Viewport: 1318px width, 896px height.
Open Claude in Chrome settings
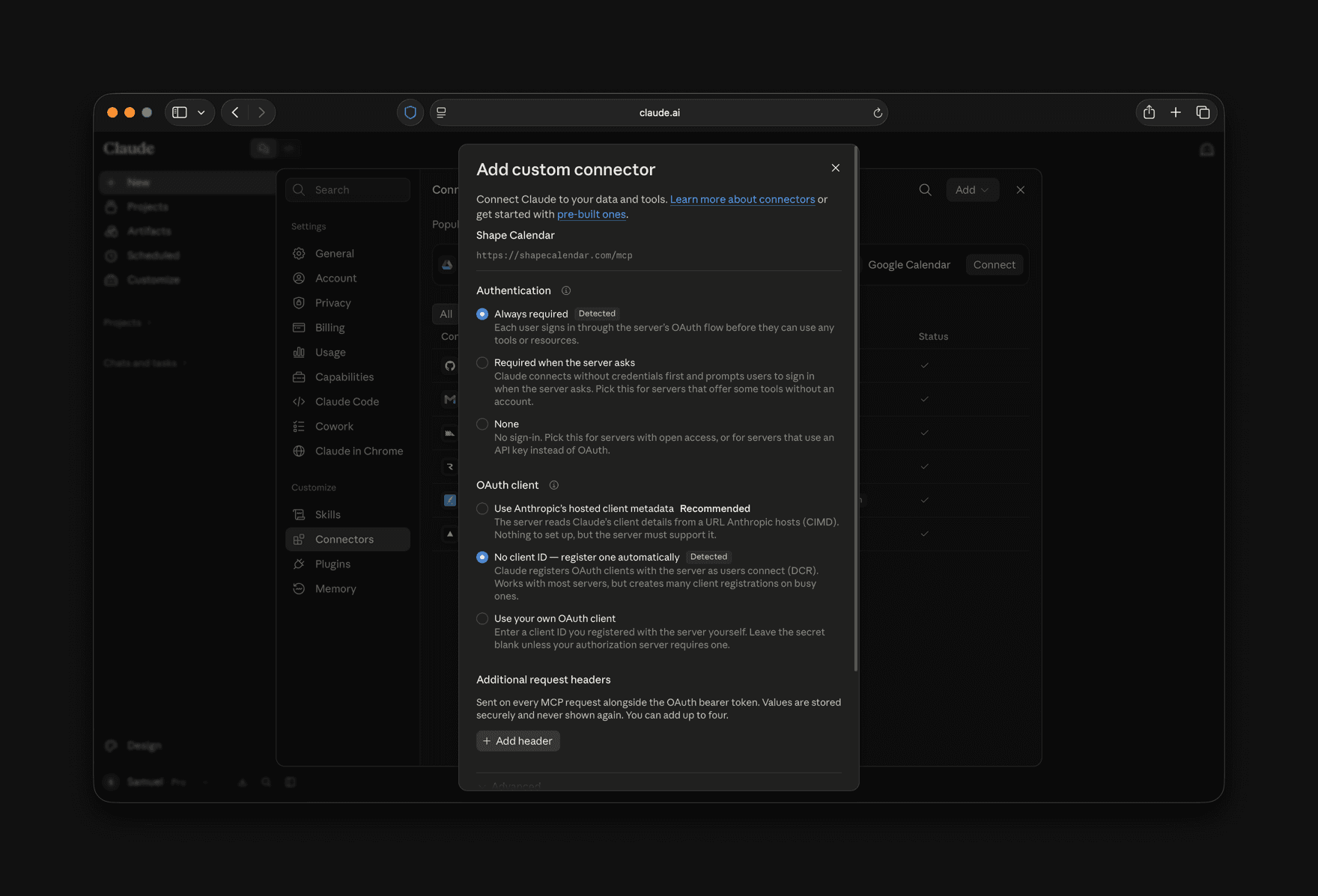(347, 451)
